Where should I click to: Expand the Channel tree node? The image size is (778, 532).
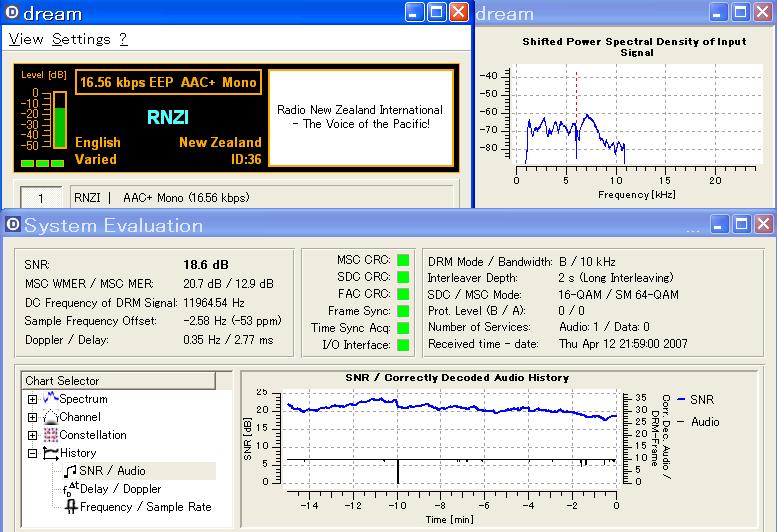pyautogui.click(x=32, y=417)
